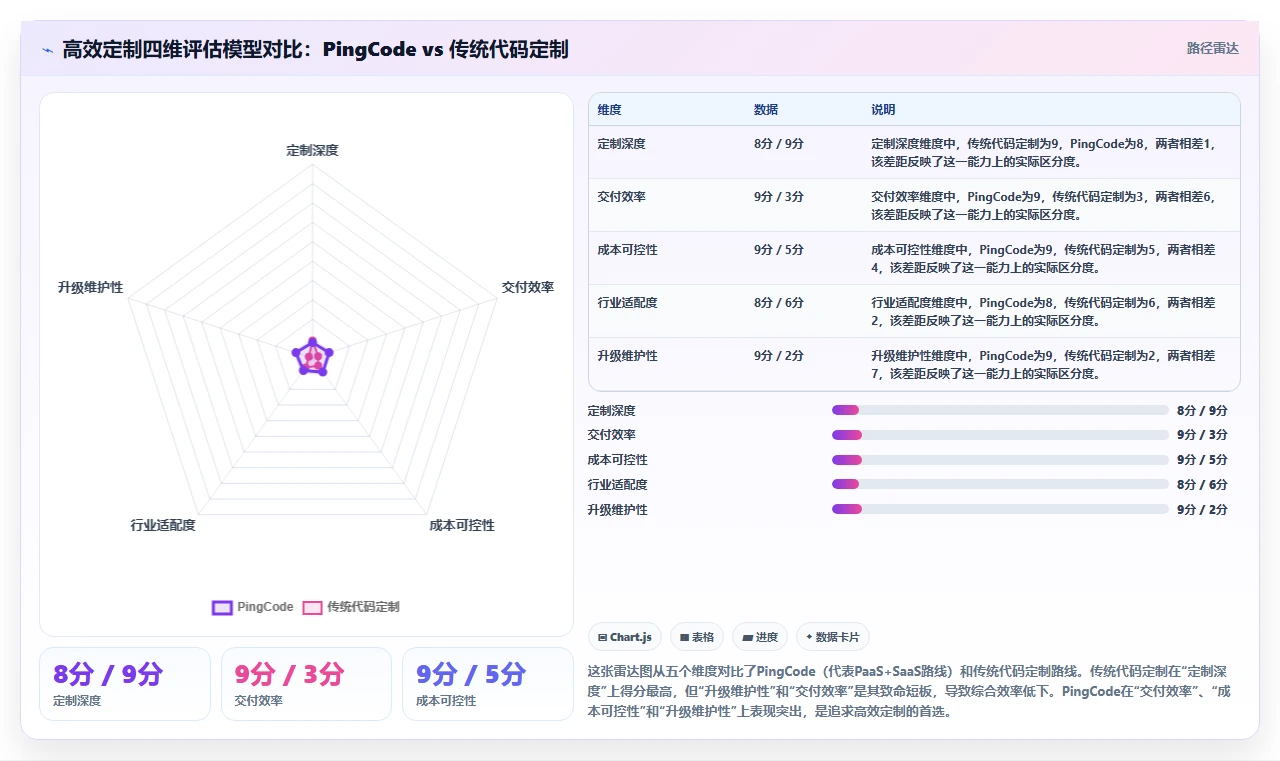
Task: Click the 定制深度 progress bar
Action: (1000, 410)
